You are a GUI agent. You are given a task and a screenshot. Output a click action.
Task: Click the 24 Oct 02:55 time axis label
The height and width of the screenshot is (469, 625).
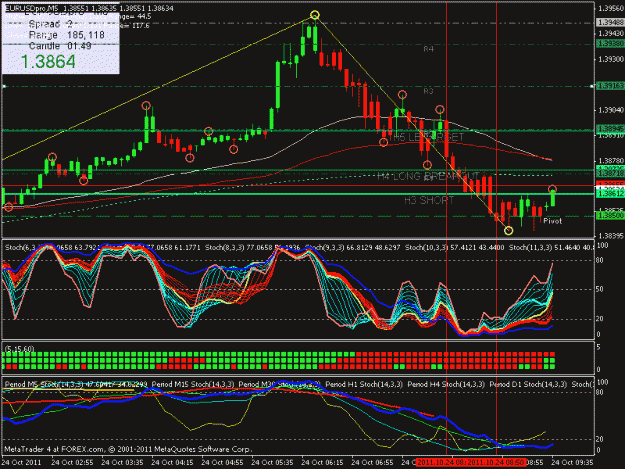pyautogui.click(x=72, y=463)
